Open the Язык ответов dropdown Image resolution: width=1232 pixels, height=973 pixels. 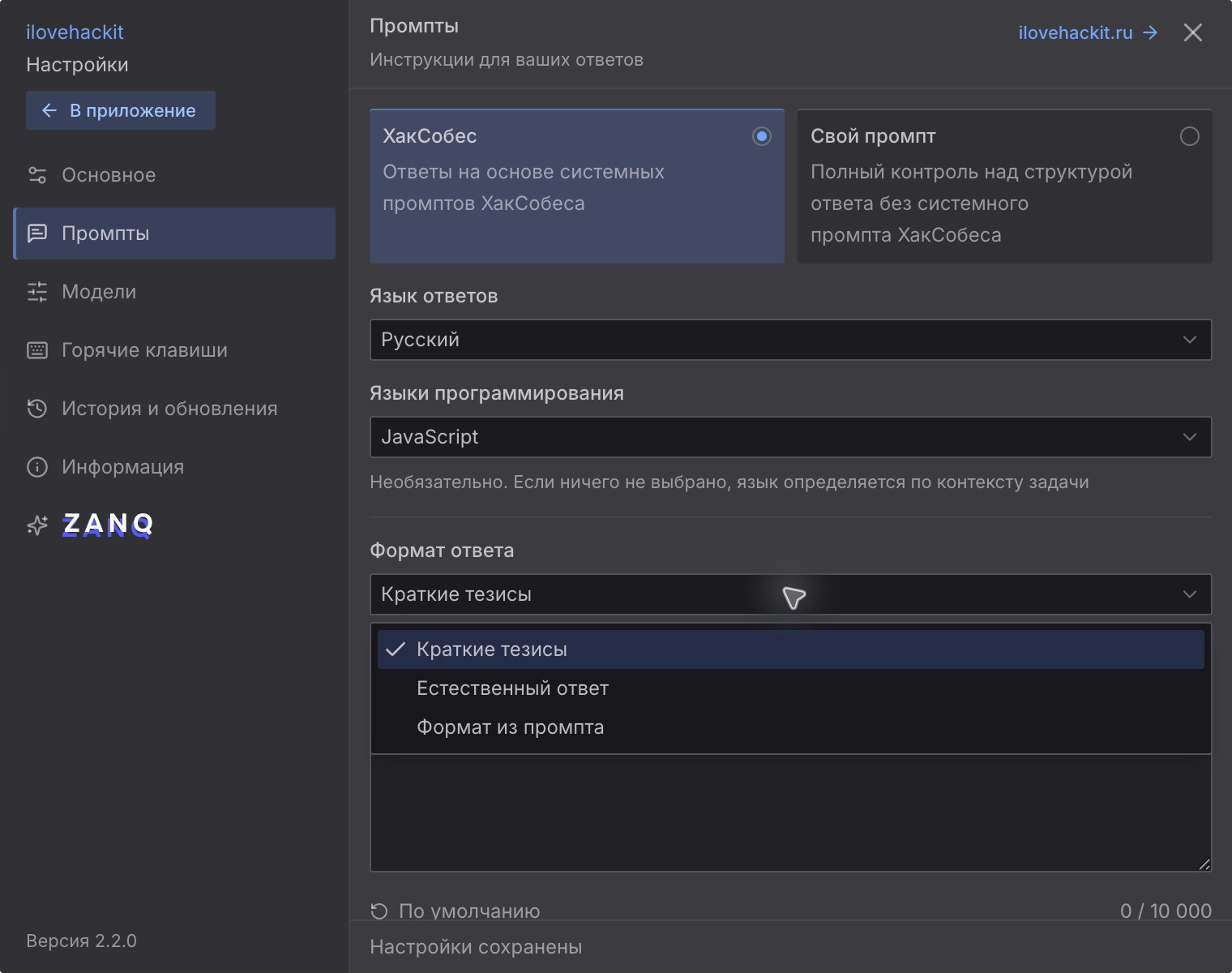tap(790, 340)
